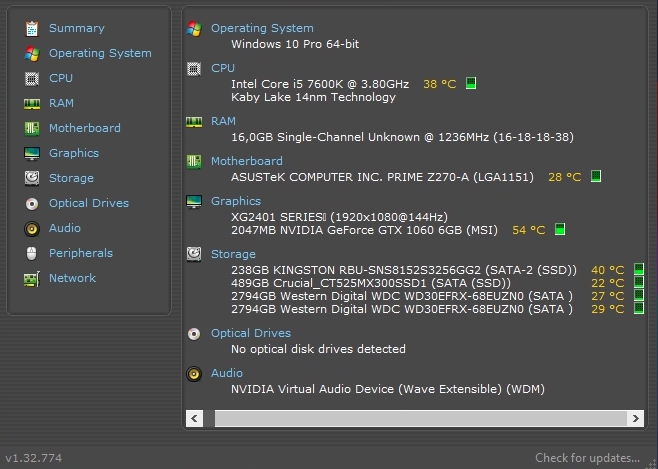Image resolution: width=658 pixels, height=469 pixels.
Task: Open Storage in the sidebar
Action: click(71, 178)
